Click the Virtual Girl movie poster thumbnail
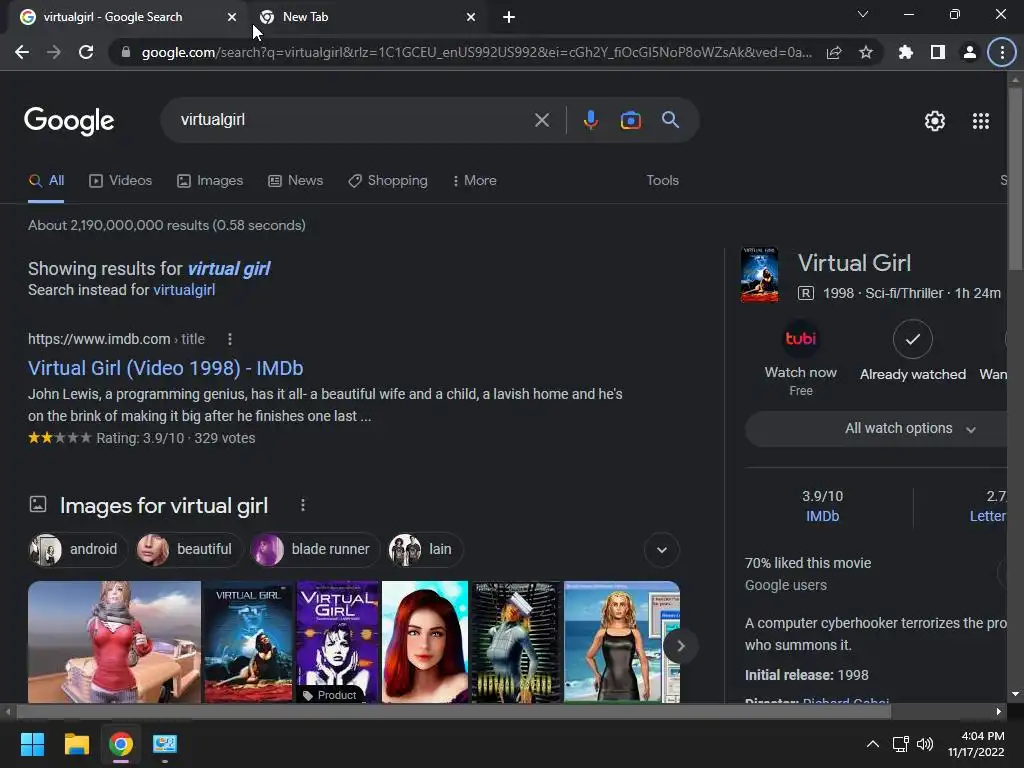 click(759, 274)
